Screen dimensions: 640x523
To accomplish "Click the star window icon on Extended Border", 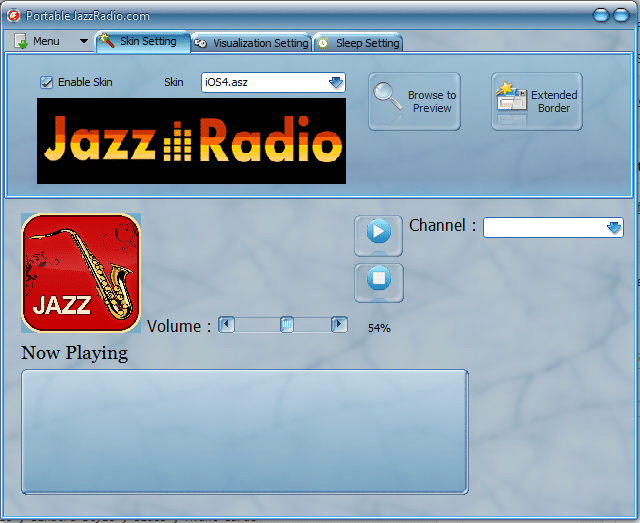I will tap(511, 96).
